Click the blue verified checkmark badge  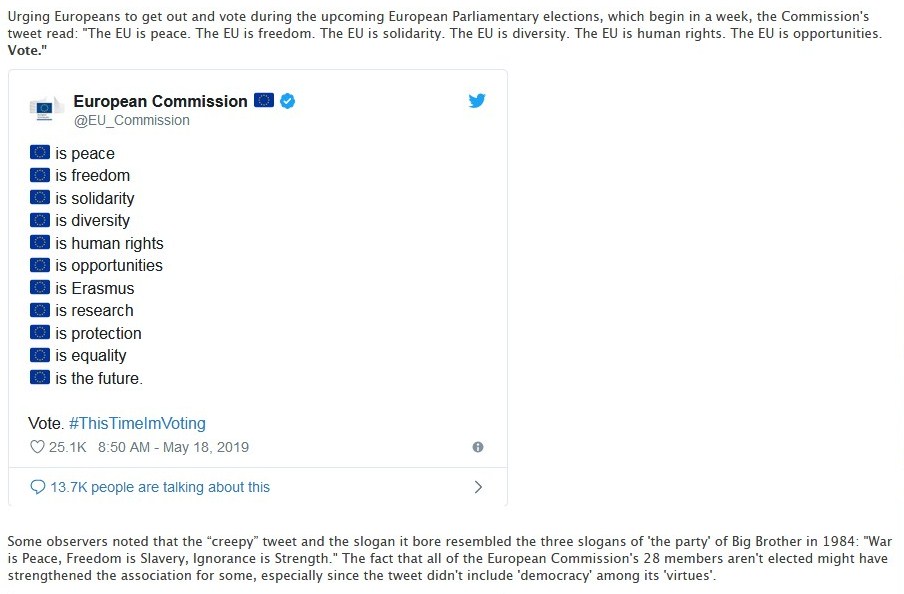[288, 101]
